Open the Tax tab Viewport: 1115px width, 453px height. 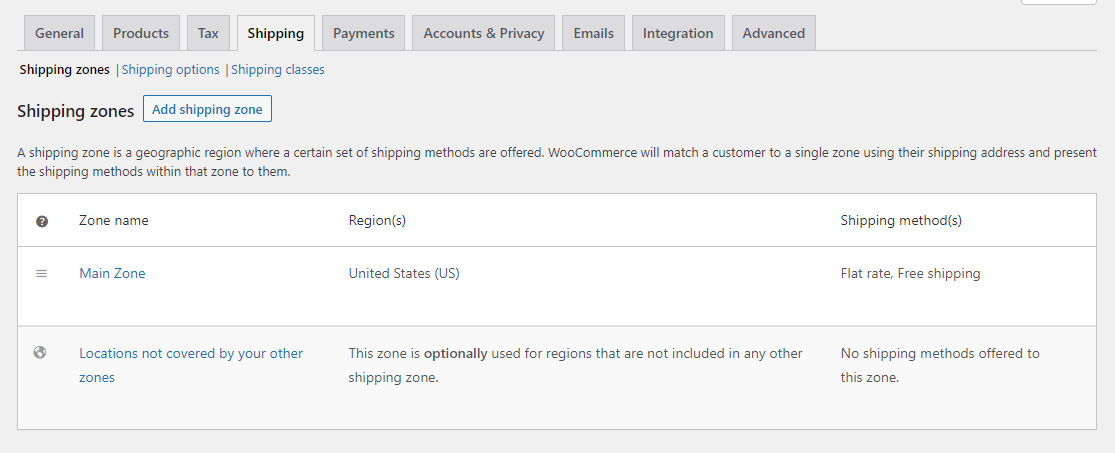click(208, 33)
